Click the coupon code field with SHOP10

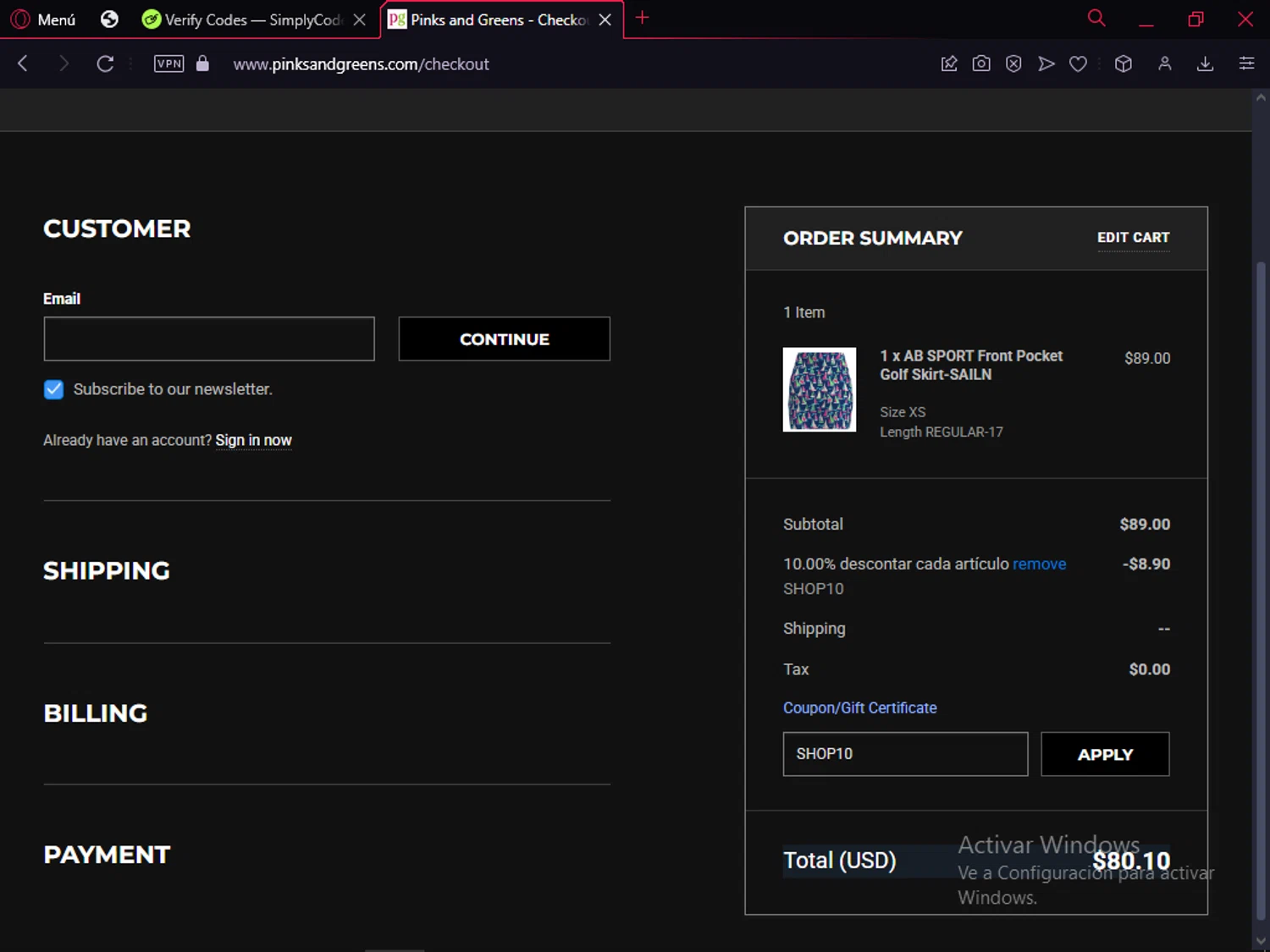(x=905, y=754)
